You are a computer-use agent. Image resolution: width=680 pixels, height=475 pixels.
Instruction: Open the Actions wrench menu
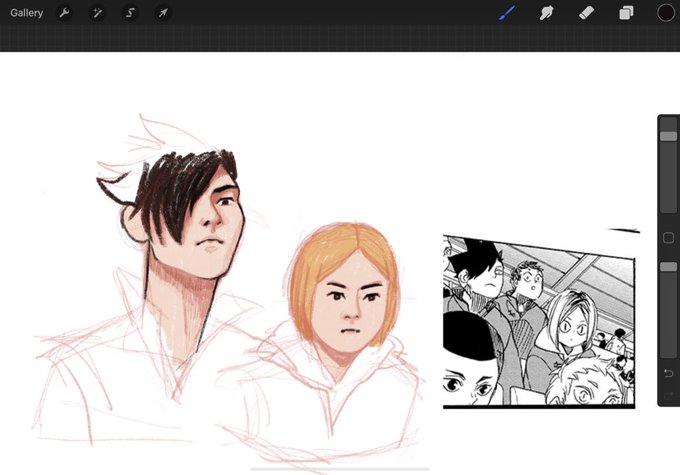64,13
